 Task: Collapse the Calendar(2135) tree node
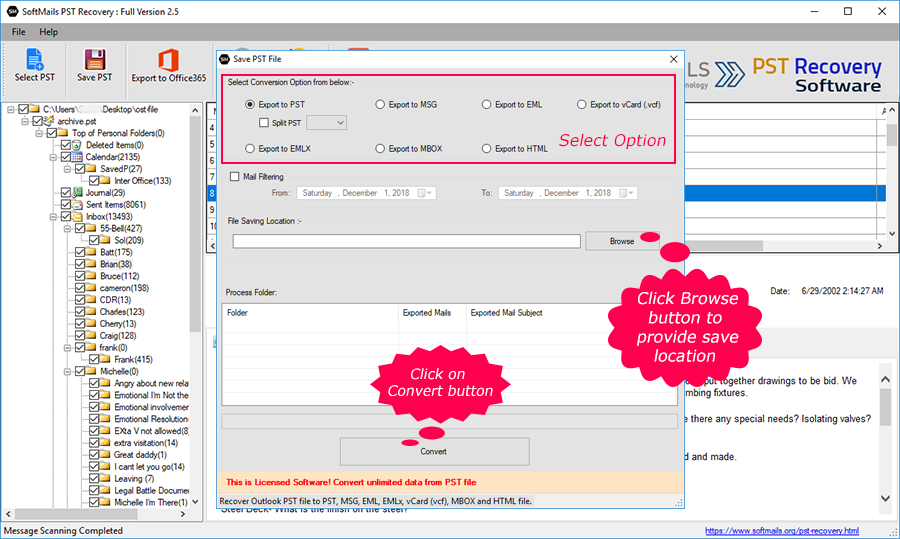tap(53, 157)
